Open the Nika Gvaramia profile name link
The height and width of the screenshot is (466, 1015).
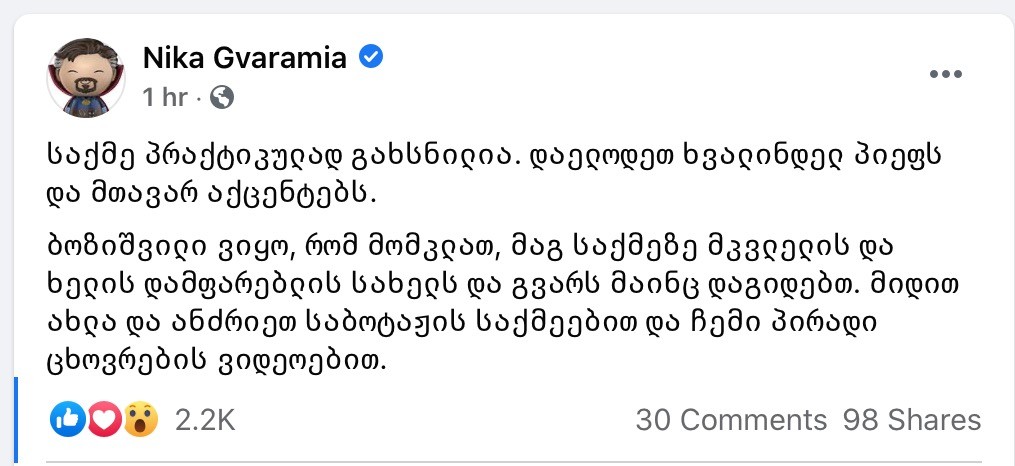click(244, 58)
